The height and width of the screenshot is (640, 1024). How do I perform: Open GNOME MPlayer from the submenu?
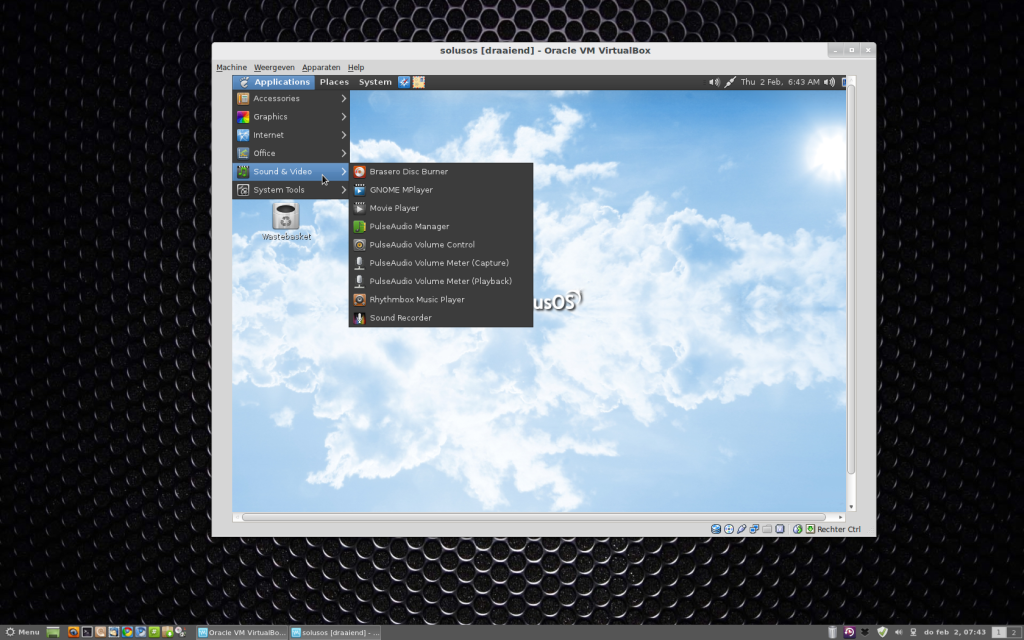(441, 190)
